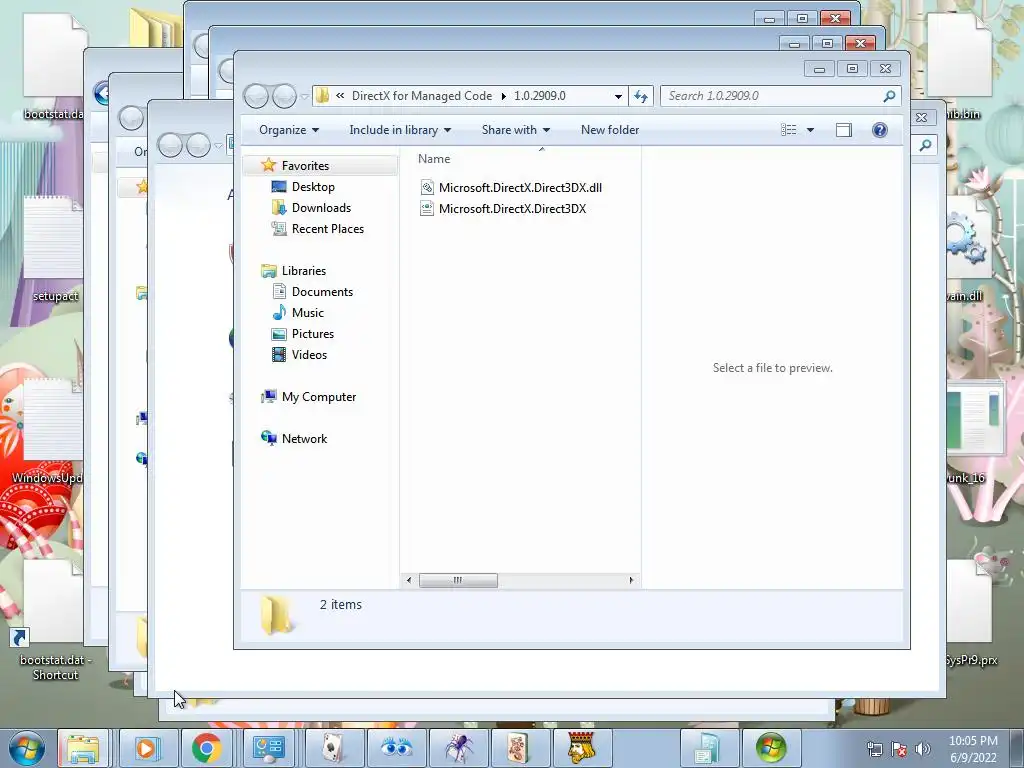Image resolution: width=1024 pixels, height=768 pixels.
Task: Click the Back navigation arrow button
Action: point(256,96)
